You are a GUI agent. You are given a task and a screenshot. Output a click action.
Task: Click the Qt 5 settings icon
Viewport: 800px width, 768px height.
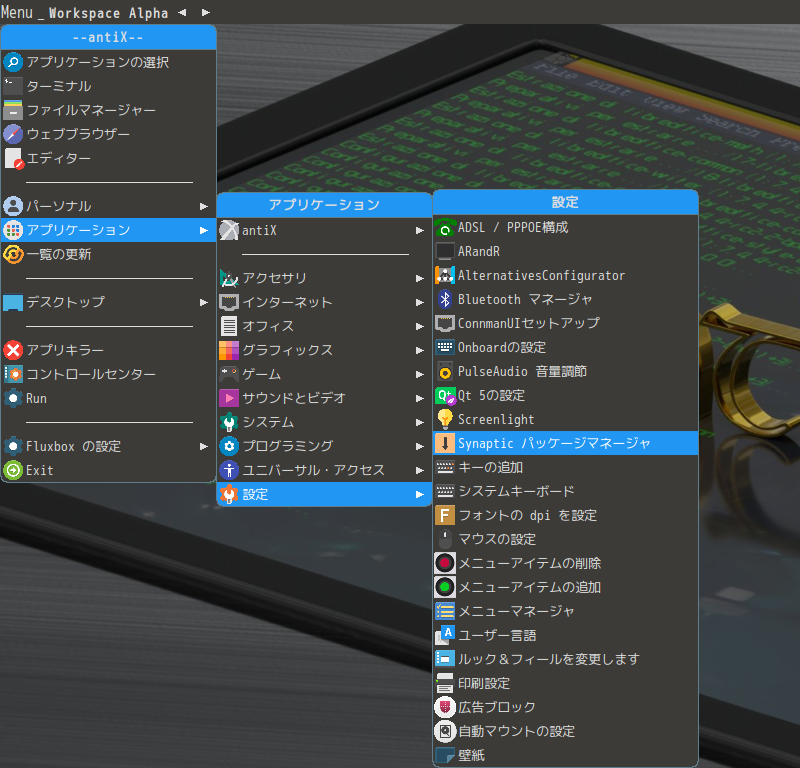tap(445, 395)
